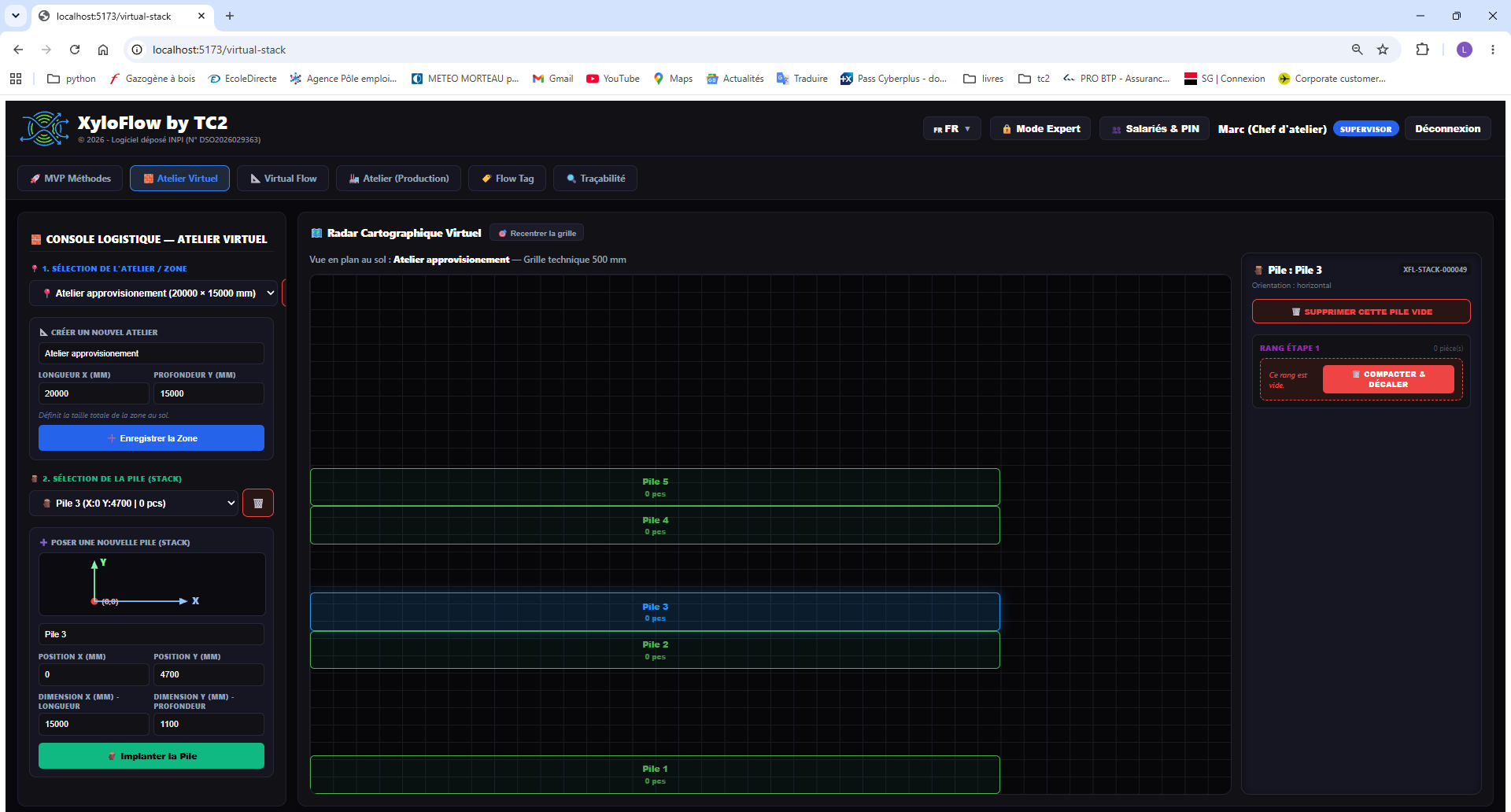Image resolution: width=1511 pixels, height=812 pixels.
Task: Select Pile 1 on the radar grid
Action: (x=655, y=774)
